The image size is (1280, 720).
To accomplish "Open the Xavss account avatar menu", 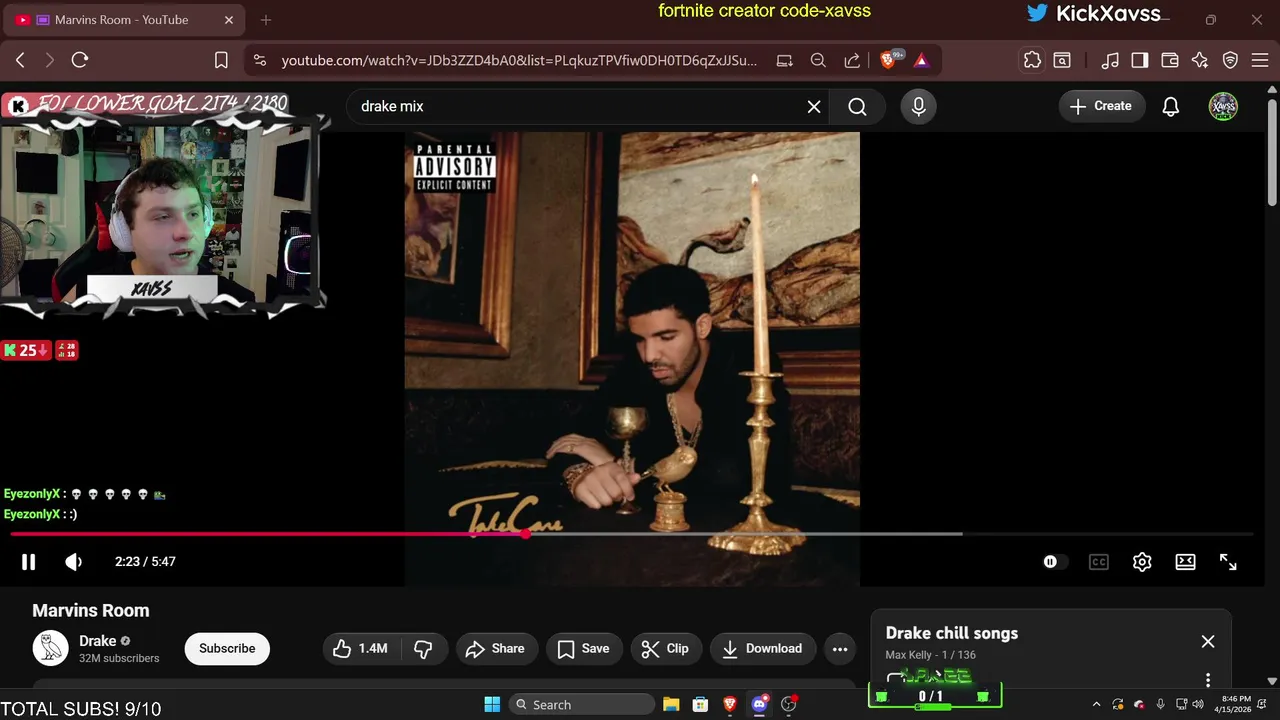I will (x=1223, y=106).
